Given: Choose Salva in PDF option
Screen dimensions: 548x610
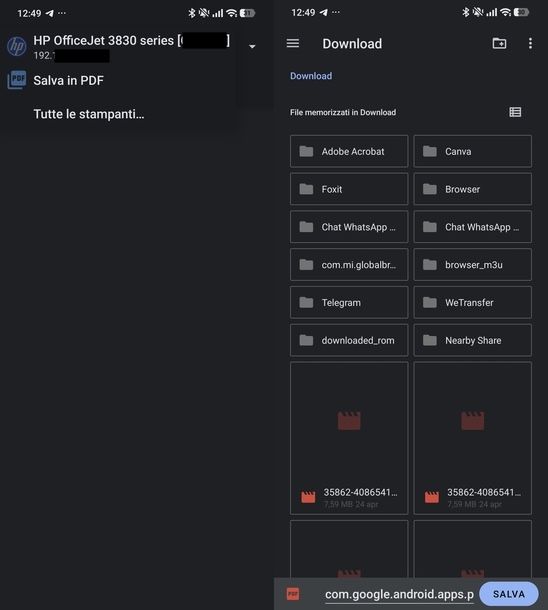Looking at the screenshot, I should pyautogui.click(x=68, y=81).
